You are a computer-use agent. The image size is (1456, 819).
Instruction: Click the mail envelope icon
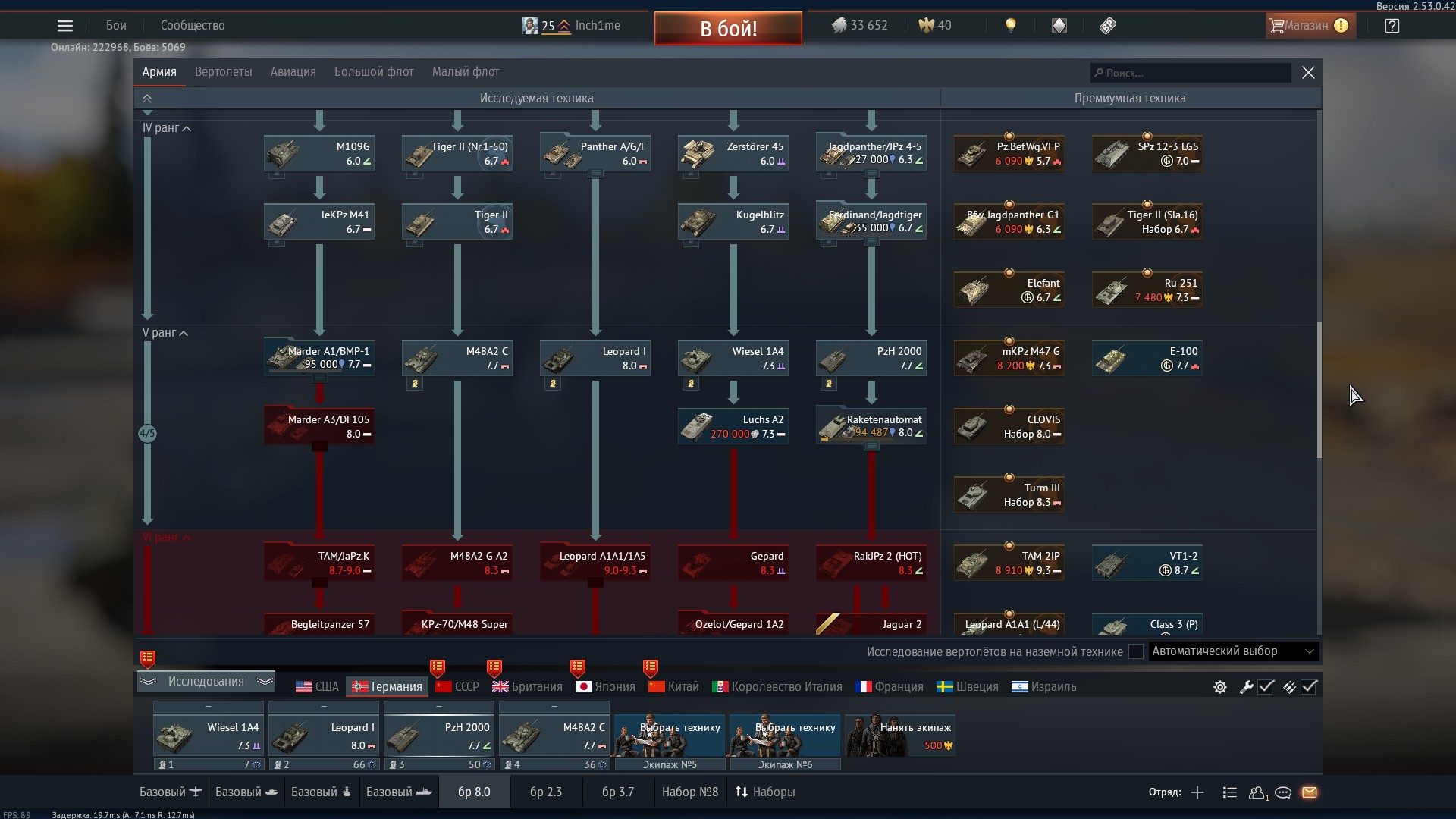click(1310, 792)
